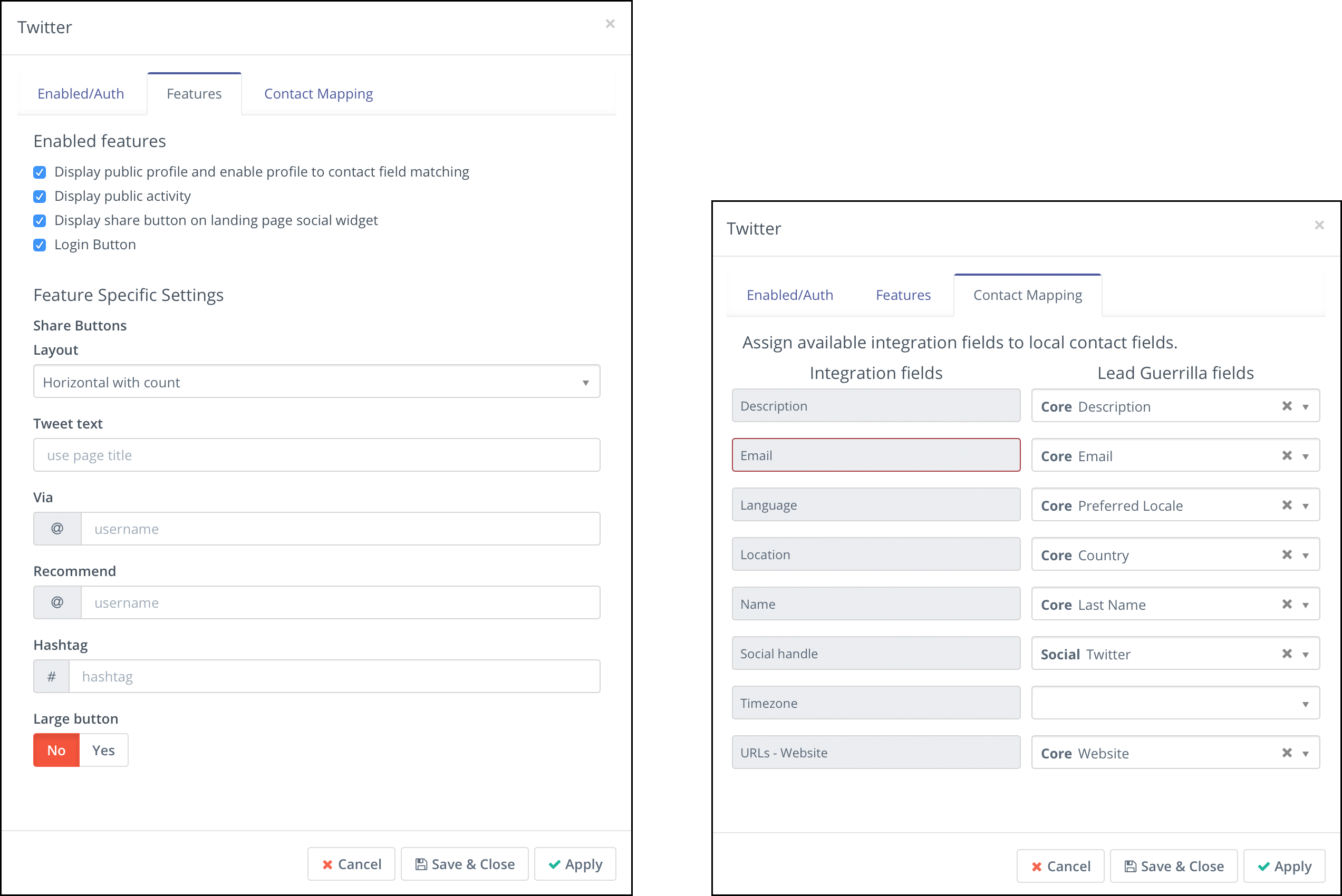
Task: Switch to Enabled/Auth tab in right dialog
Action: 790,295
